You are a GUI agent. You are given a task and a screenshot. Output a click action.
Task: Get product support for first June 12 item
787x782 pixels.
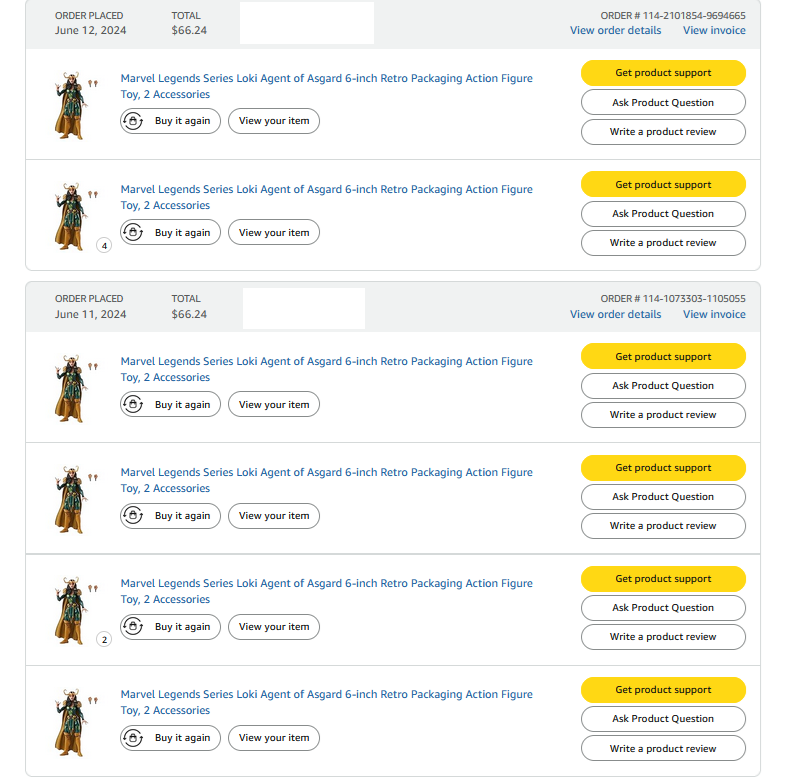(663, 73)
